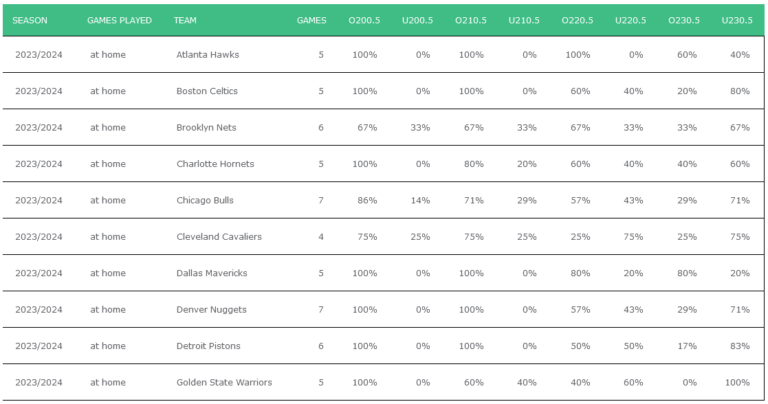This screenshot has width=768, height=404.
Task: Click on Charlotte Hornets team name
Action: [215, 164]
